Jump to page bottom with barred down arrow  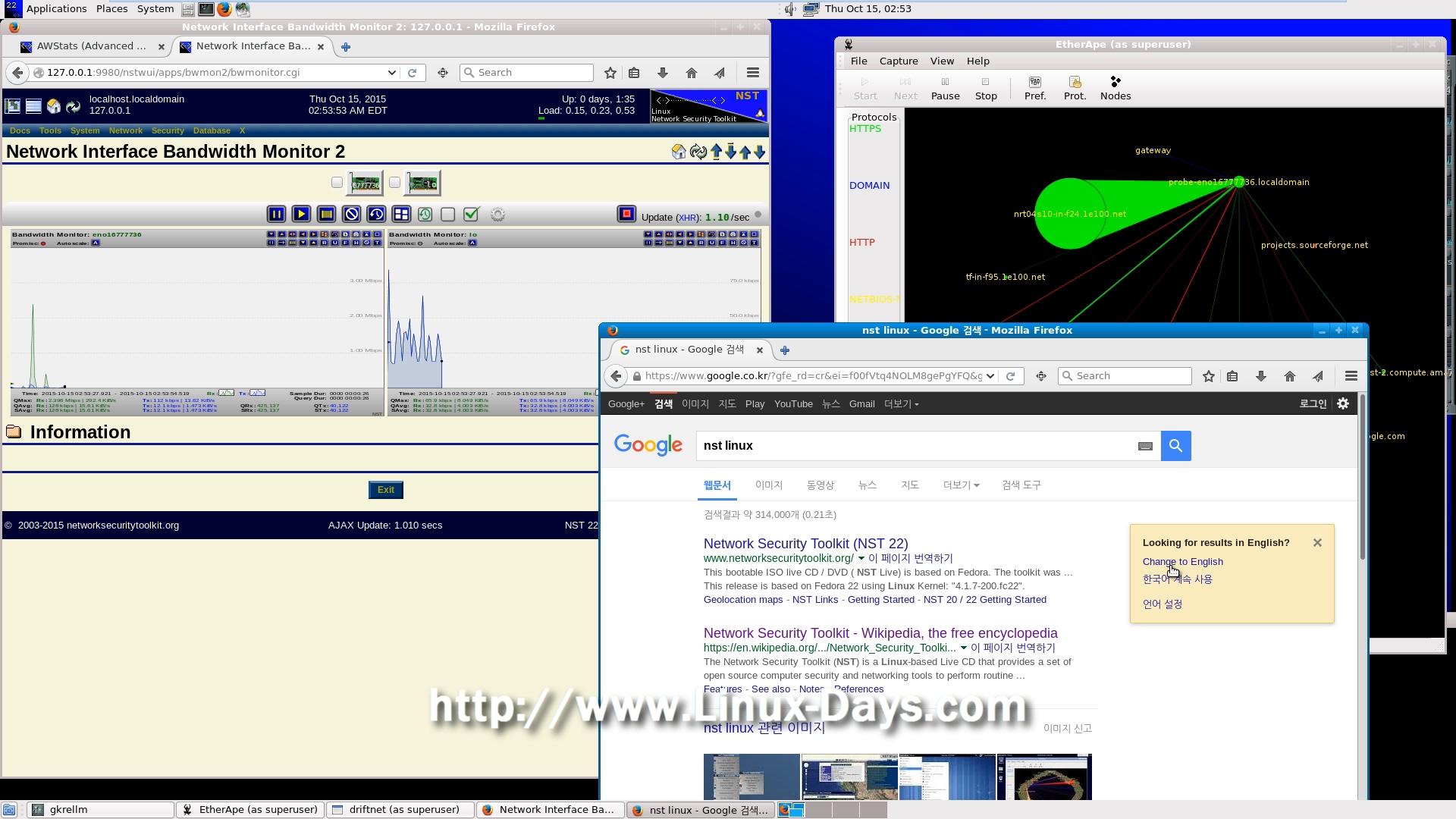(730, 152)
